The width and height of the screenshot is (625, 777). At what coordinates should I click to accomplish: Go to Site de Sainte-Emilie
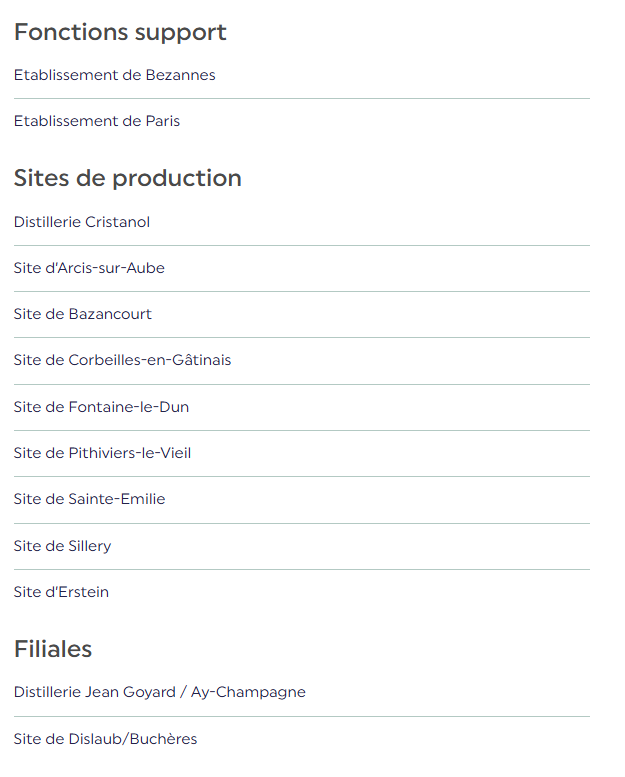point(90,499)
